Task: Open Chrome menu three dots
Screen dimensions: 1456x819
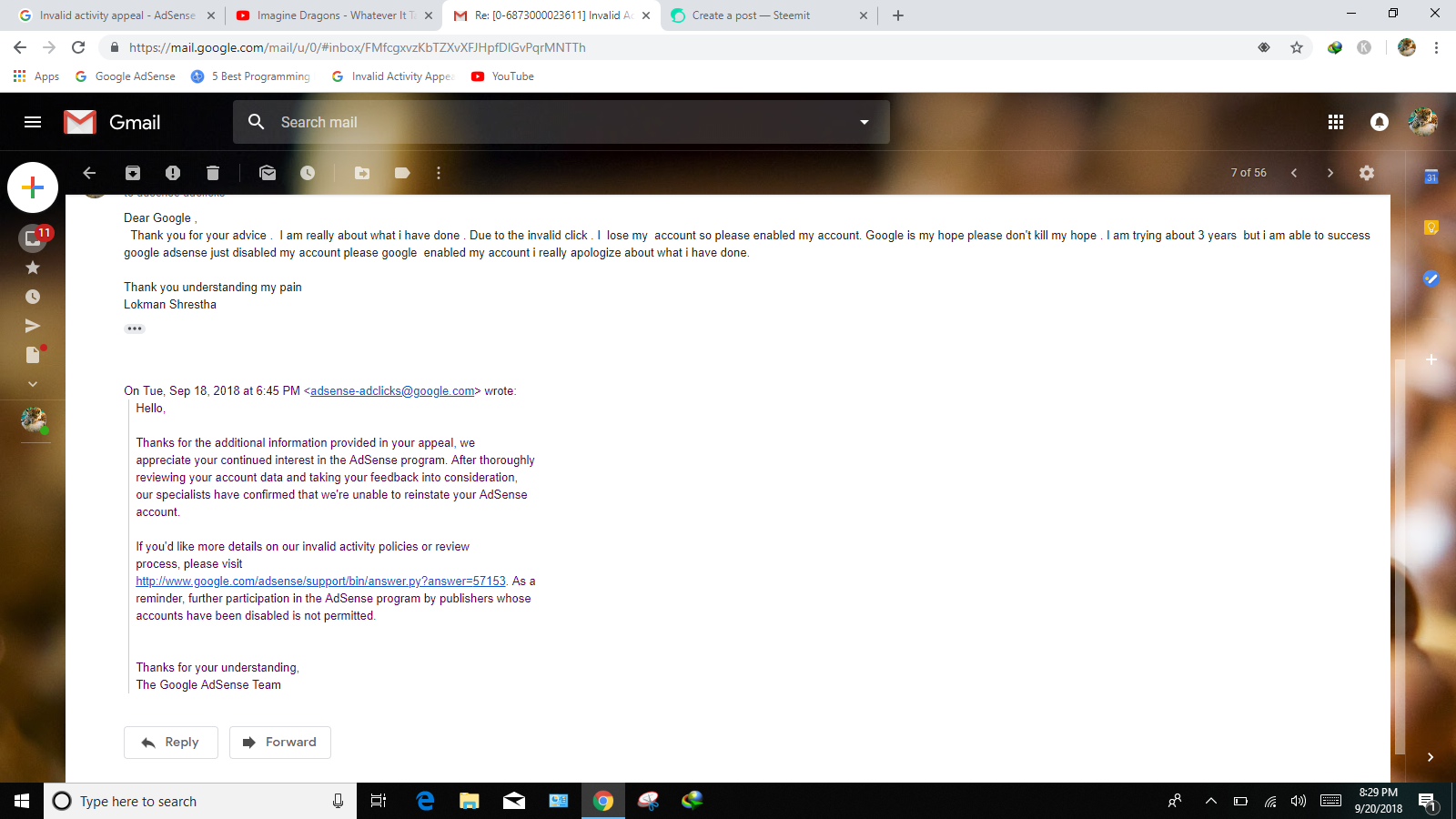Action: [1436, 47]
